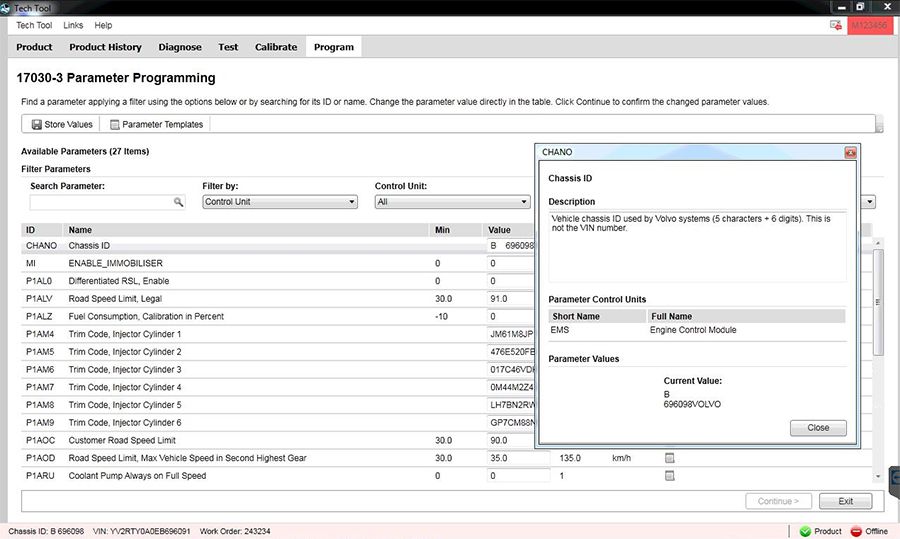Click the parameter table scrollbar down arrow
This screenshot has width=900, height=539.
click(x=879, y=477)
